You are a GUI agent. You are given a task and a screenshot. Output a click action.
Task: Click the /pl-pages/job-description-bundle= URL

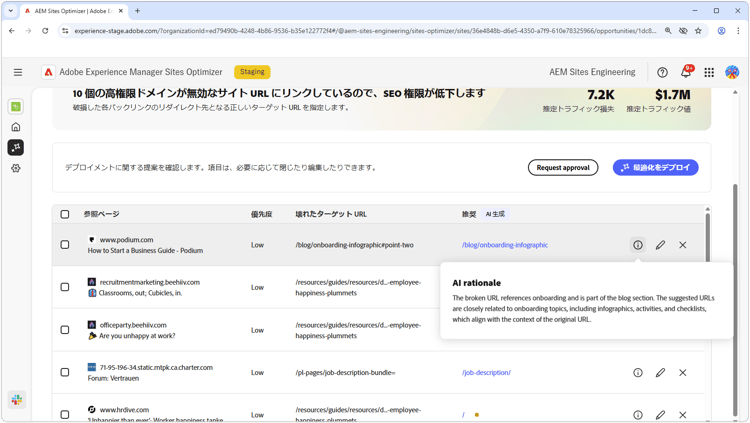click(345, 373)
